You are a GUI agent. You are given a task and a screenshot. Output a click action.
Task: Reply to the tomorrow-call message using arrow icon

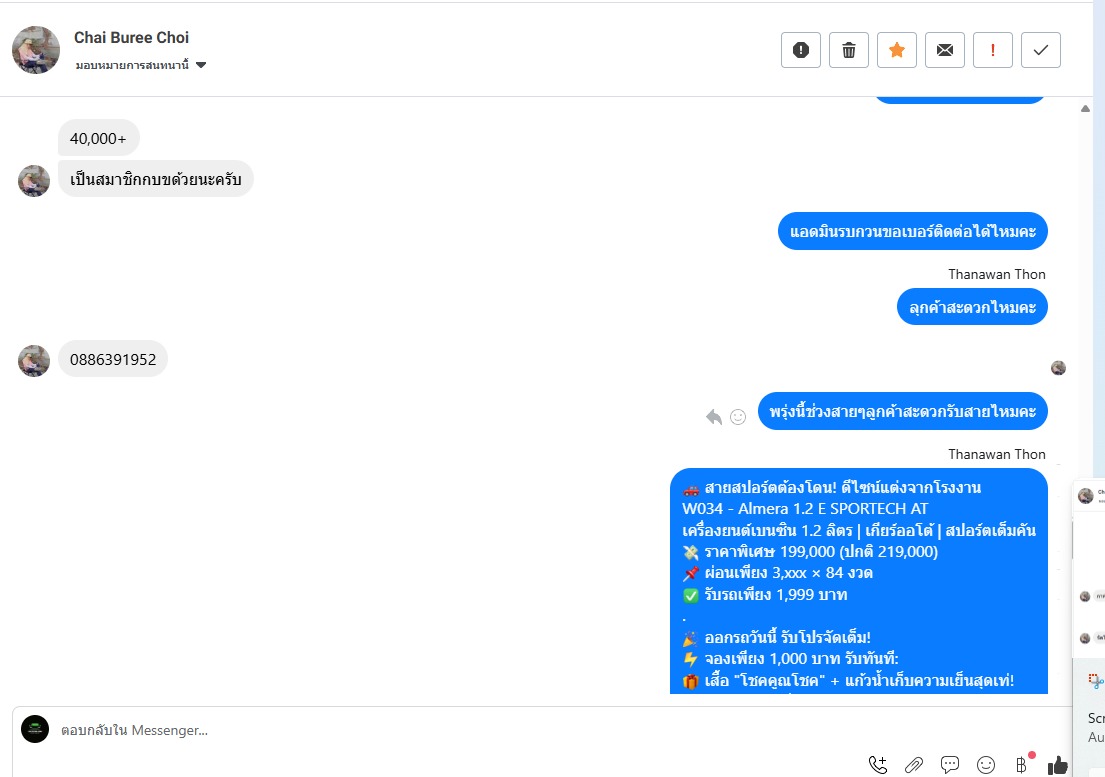[x=714, y=417]
